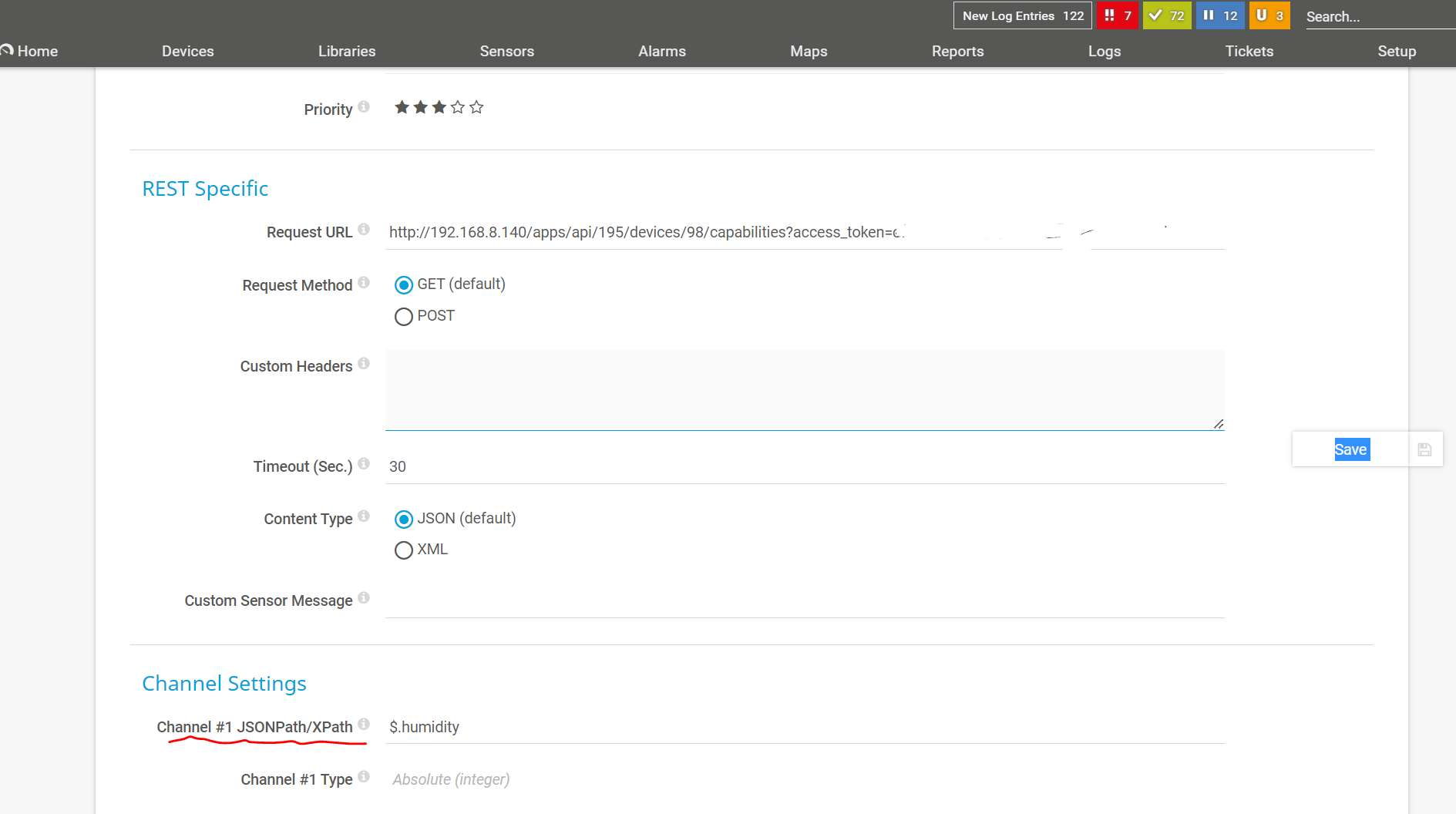Viewport: 1456px width, 814px height.
Task: Select JSON (default) content type
Action: pyautogui.click(x=403, y=520)
